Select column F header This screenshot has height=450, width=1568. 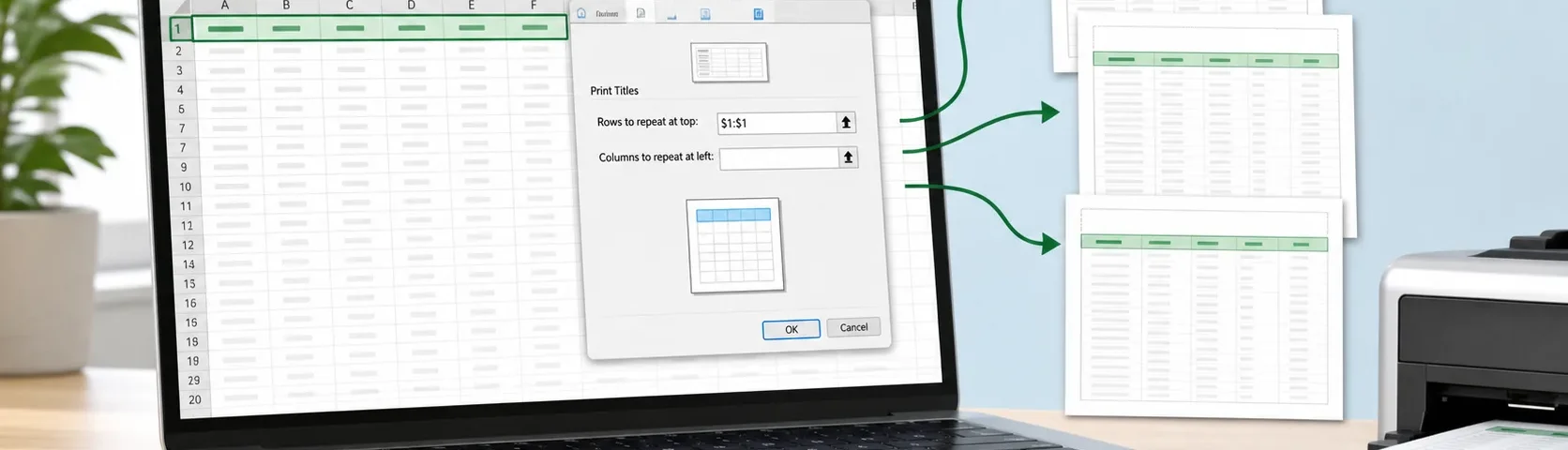[x=534, y=6]
